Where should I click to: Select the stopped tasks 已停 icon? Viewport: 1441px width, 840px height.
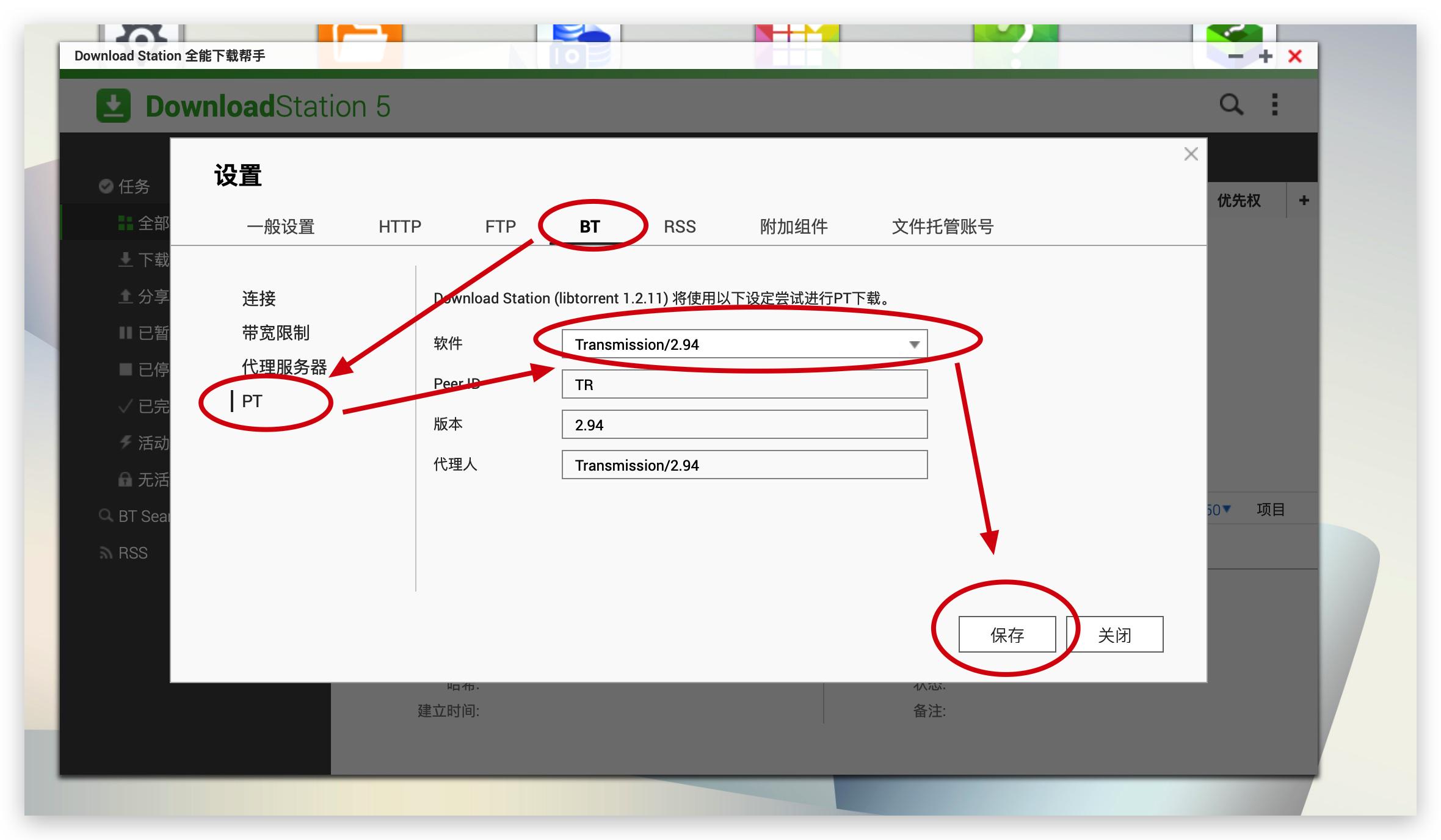tap(126, 369)
